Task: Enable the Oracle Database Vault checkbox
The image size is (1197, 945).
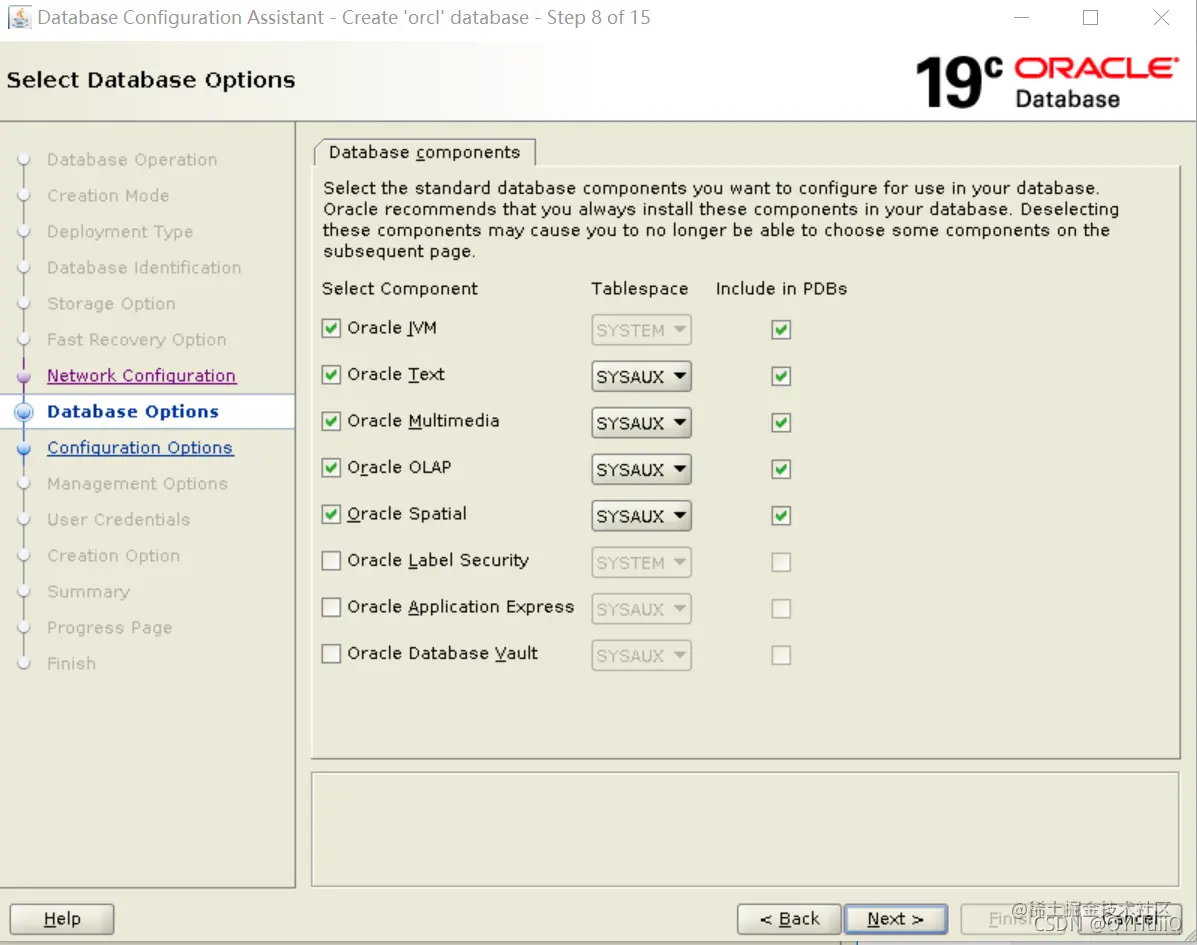Action: (x=331, y=654)
